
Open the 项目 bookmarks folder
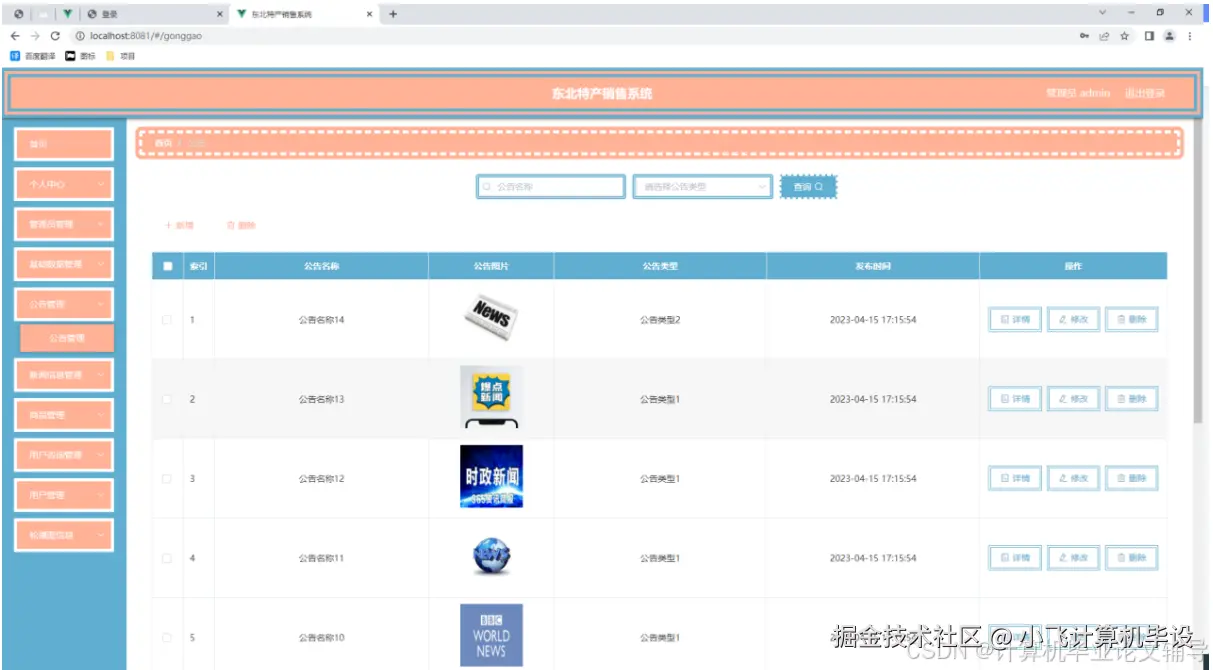click(x=120, y=56)
